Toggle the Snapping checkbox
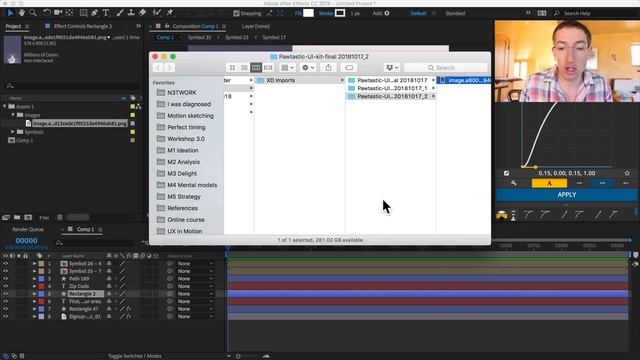 [x=236, y=13]
